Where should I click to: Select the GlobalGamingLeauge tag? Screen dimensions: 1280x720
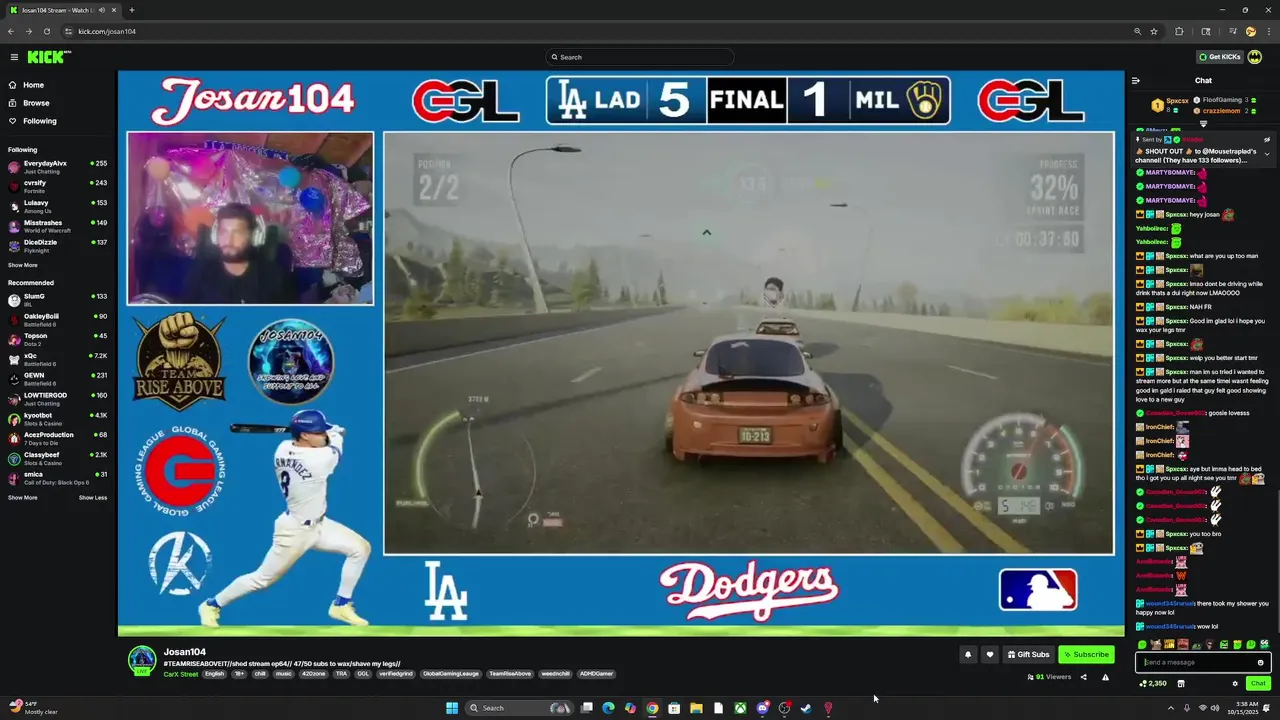point(451,674)
